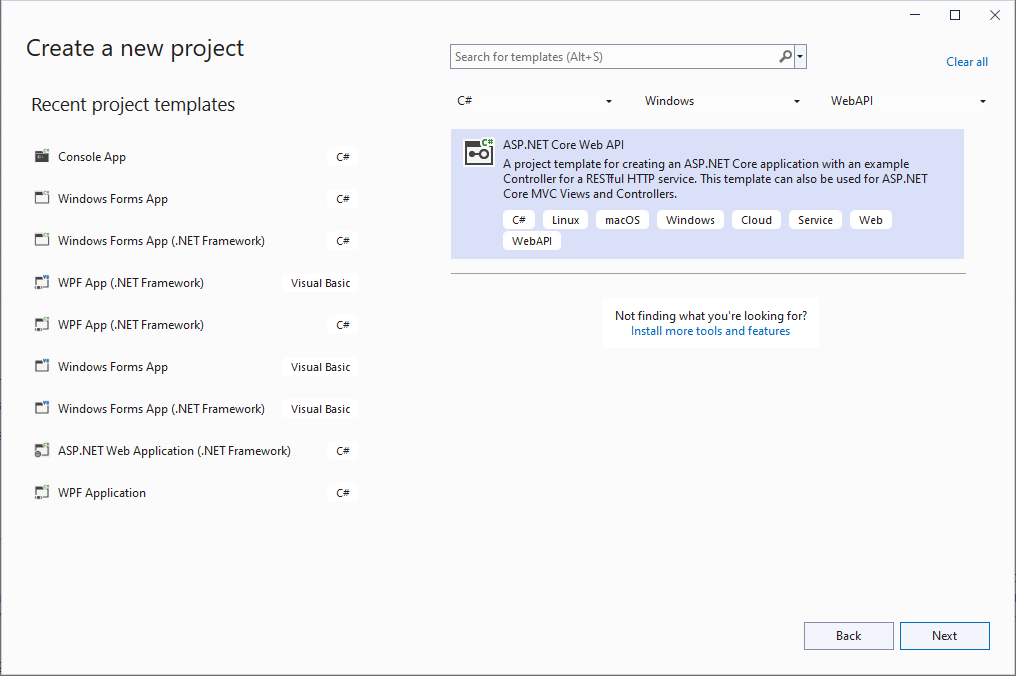Select the ASP.NET Core Web API title
Viewport: 1016px width, 676px height.
563,145
